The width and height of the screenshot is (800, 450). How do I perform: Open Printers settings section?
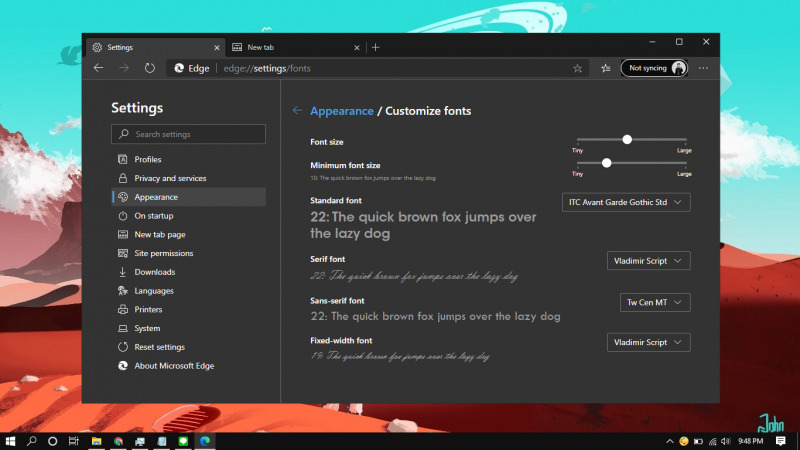[189, 310]
